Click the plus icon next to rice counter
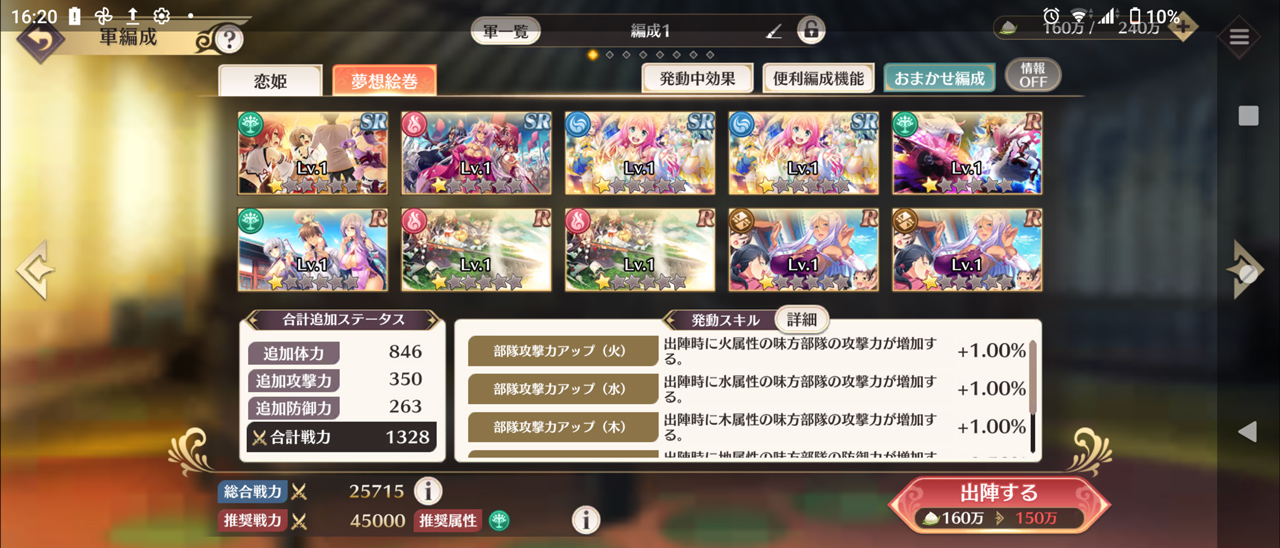Screen dimensions: 1280x548 (x=1182, y=28)
